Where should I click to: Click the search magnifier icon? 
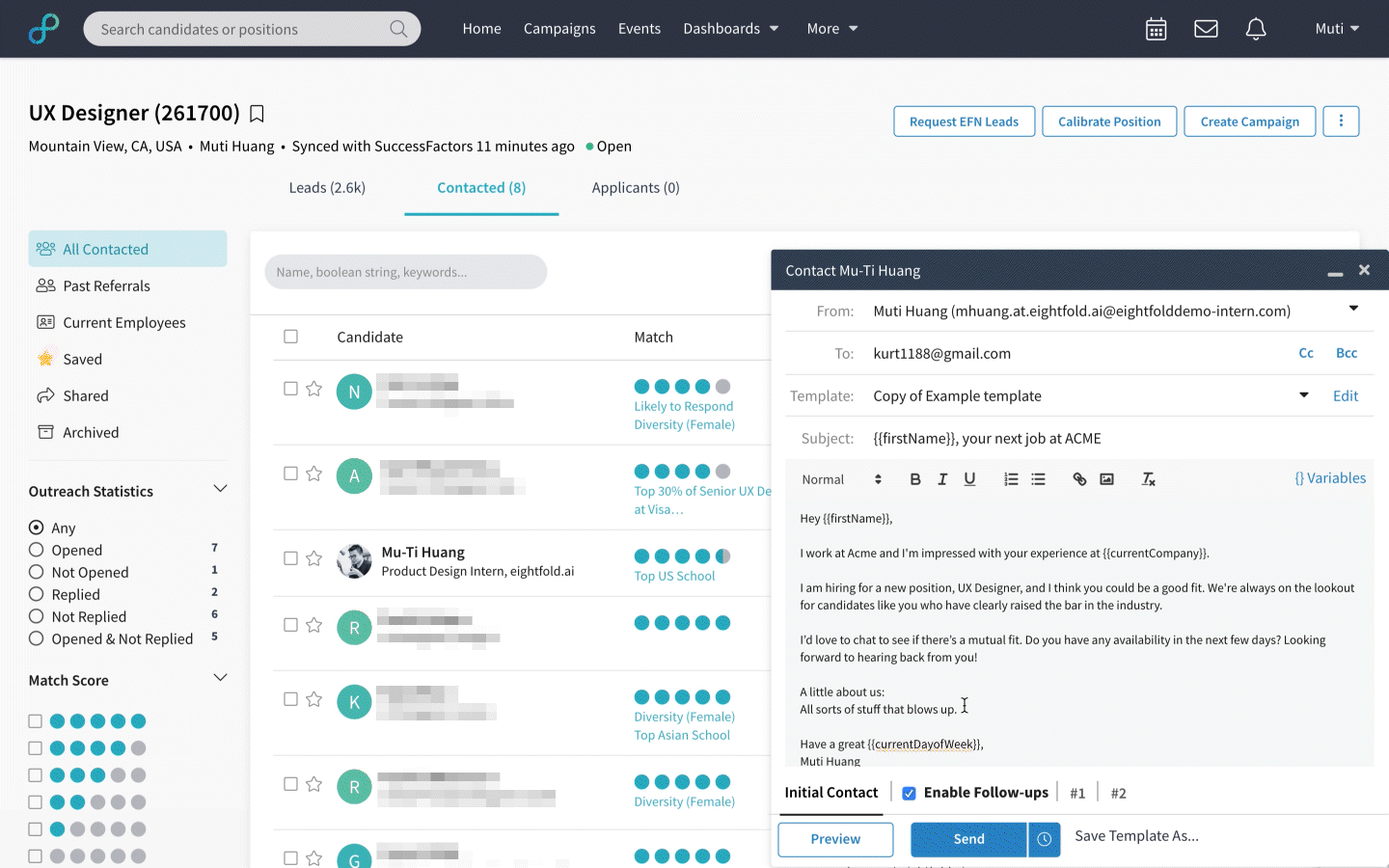(398, 29)
